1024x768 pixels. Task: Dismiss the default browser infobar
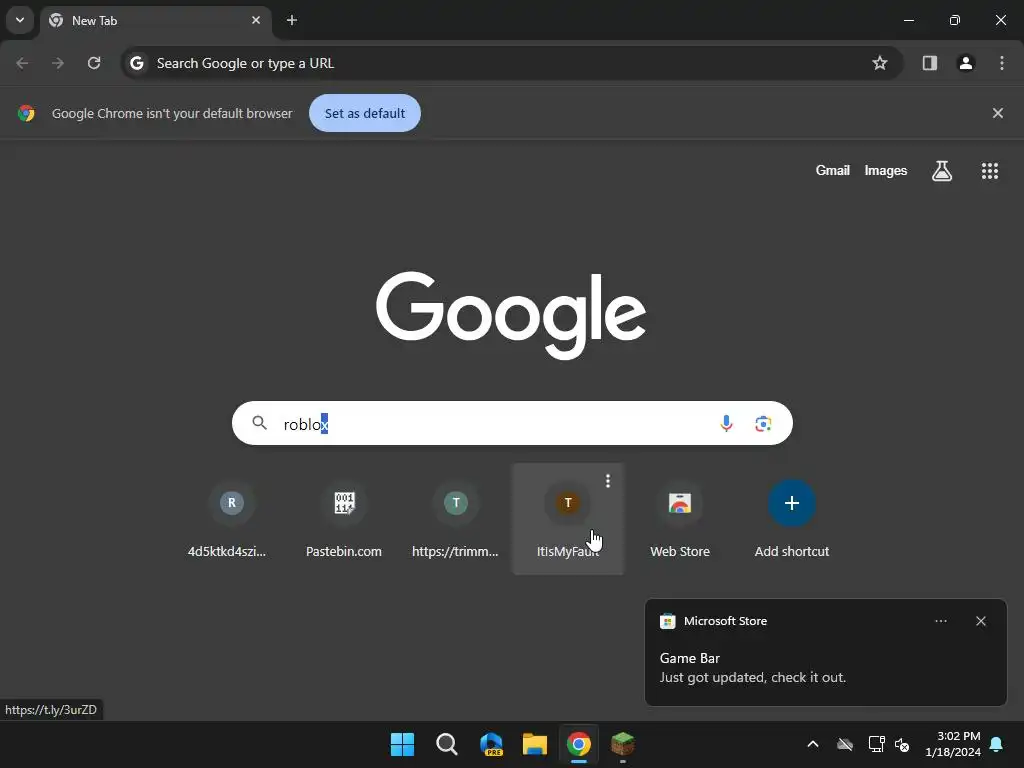997,114
